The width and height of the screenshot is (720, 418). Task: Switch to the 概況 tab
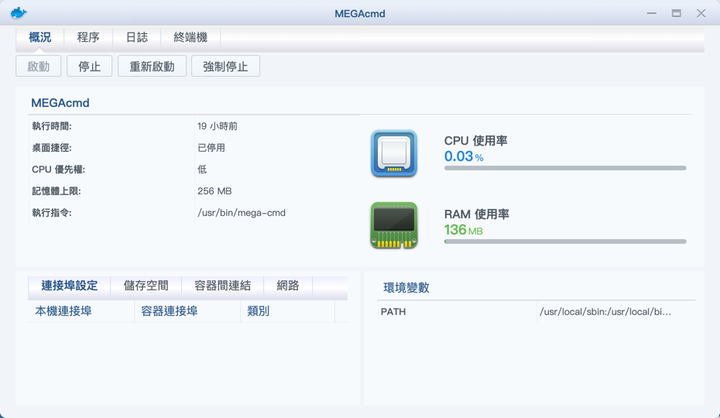click(40, 37)
